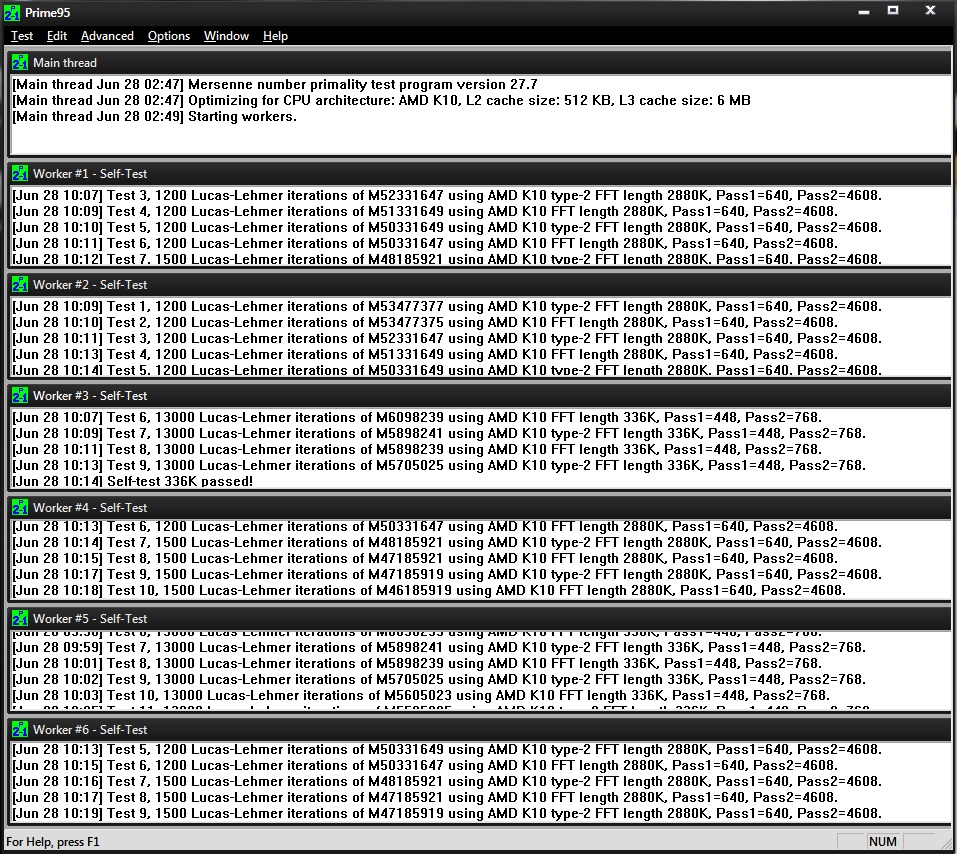This screenshot has height=854, width=957.
Task: Click Worker #2 log line for Test 4 M51331649
Action: [425, 354]
